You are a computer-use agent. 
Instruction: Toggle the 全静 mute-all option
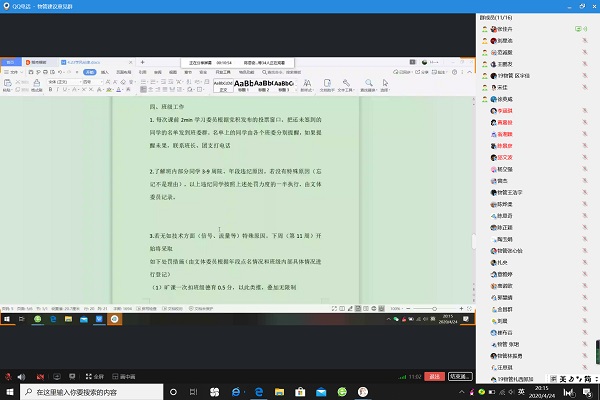point(95,377)
